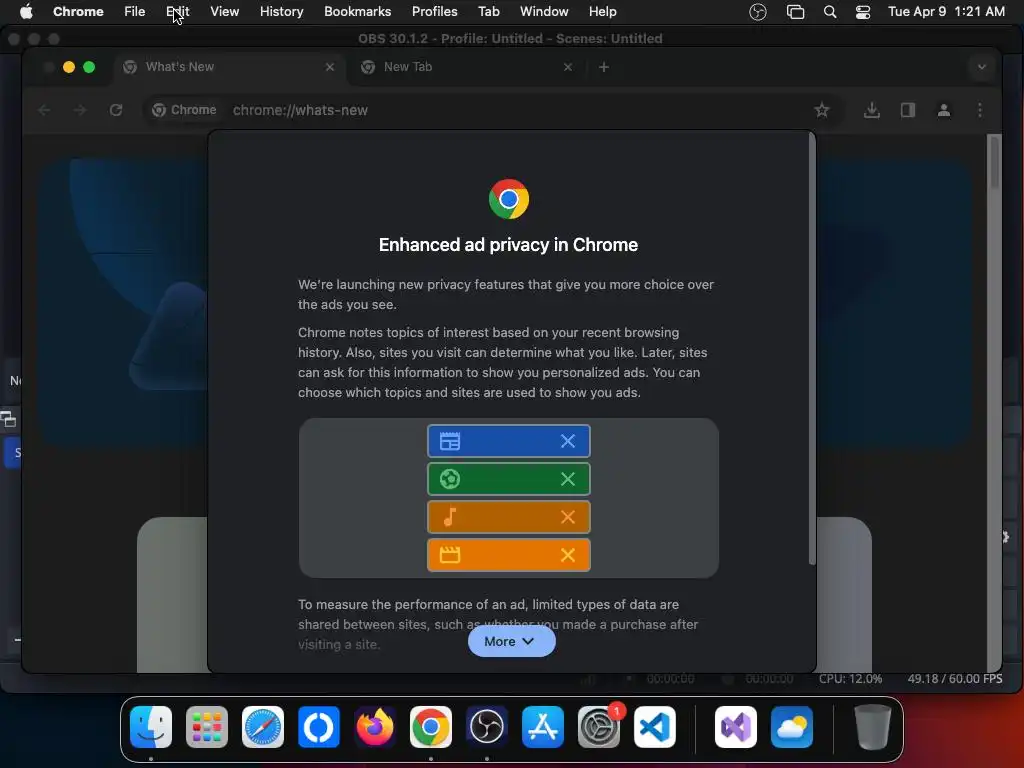Click the Chrome forward arrow
The height and width of the screenshot is (768, 1024).
[x=80, y=110]
